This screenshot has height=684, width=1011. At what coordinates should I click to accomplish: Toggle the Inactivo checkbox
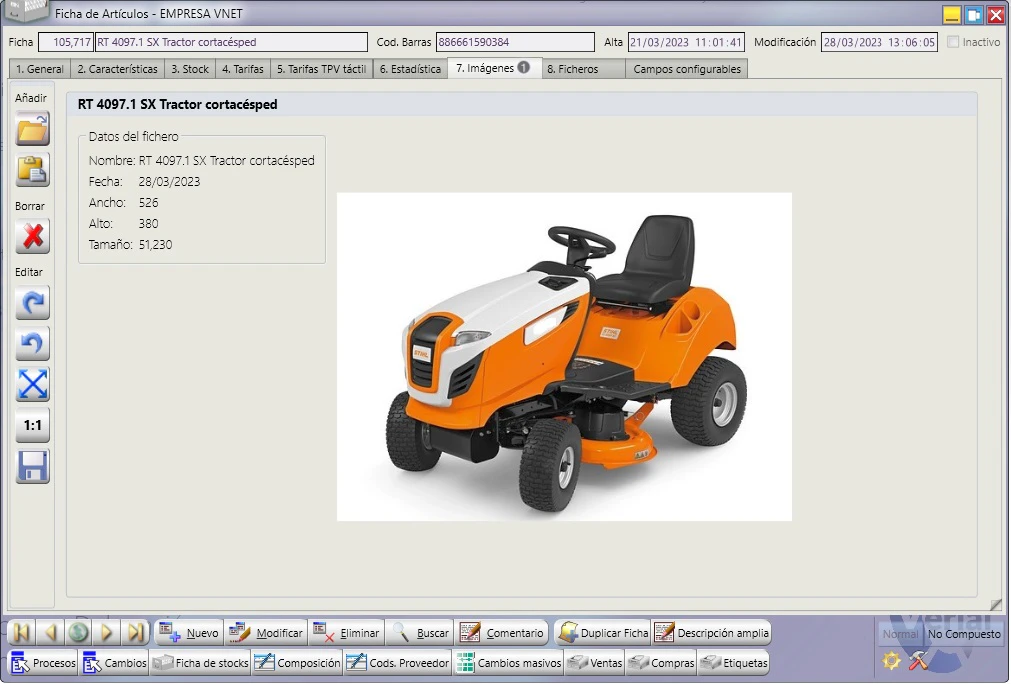[953, 42]
